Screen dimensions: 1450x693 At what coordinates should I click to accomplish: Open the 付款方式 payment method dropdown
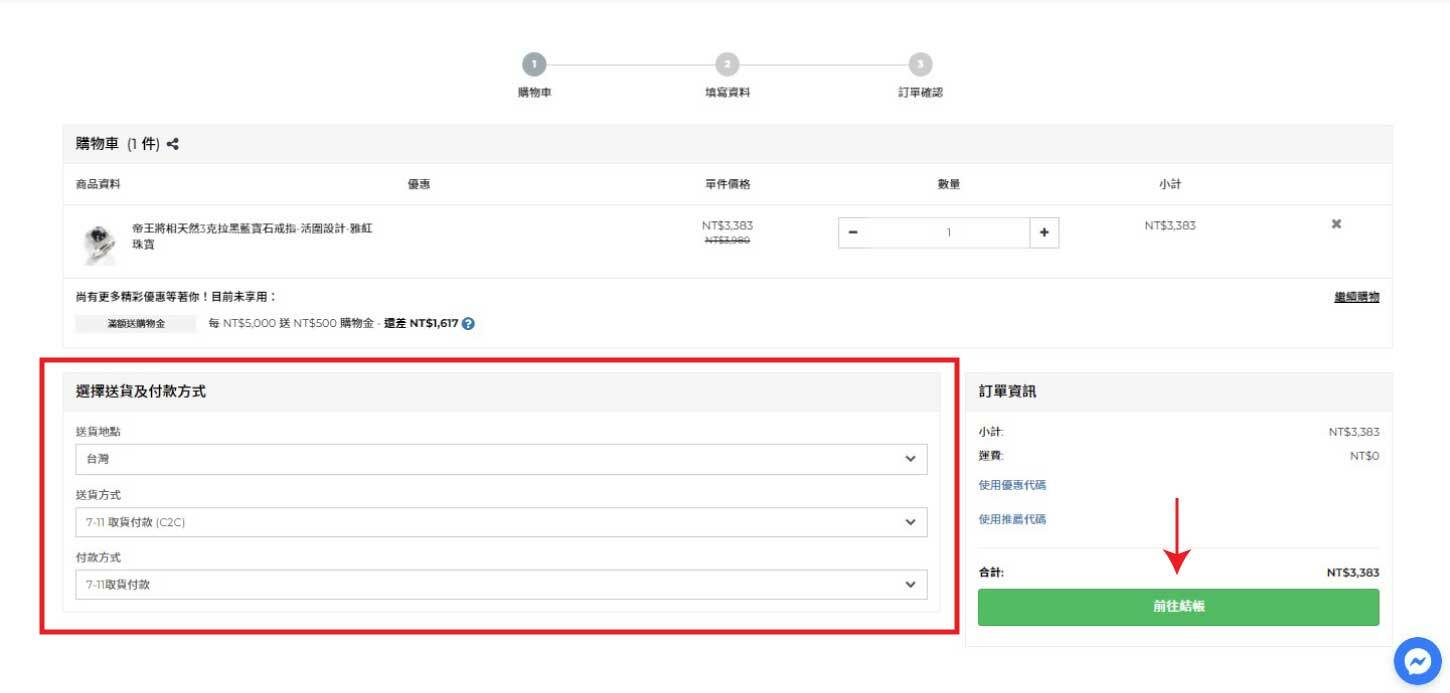(500, 584)
